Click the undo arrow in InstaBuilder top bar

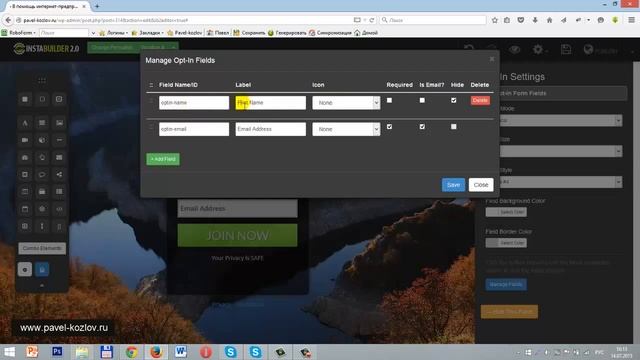click(469, 49)
